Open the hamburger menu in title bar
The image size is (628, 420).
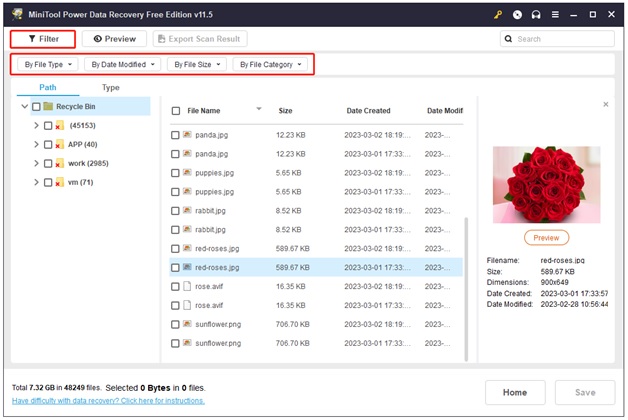pyautogui.click(x=555, y=14)
